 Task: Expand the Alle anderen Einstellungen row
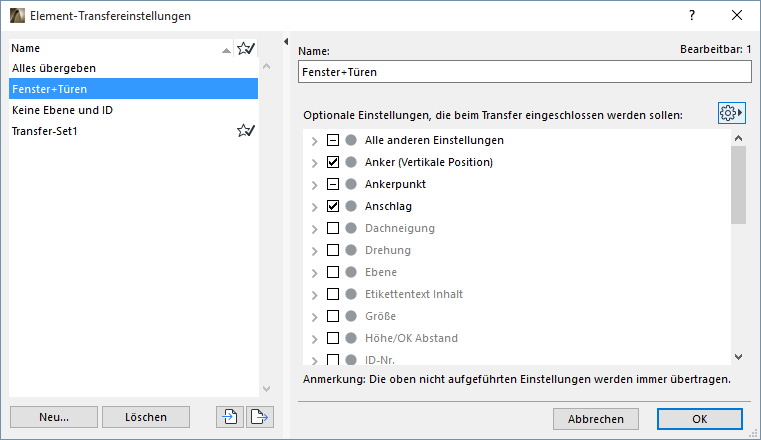coord(315,140)
